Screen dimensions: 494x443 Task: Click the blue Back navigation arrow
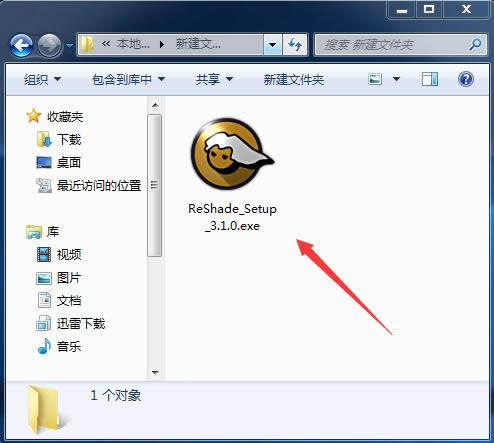pos(21,45)
